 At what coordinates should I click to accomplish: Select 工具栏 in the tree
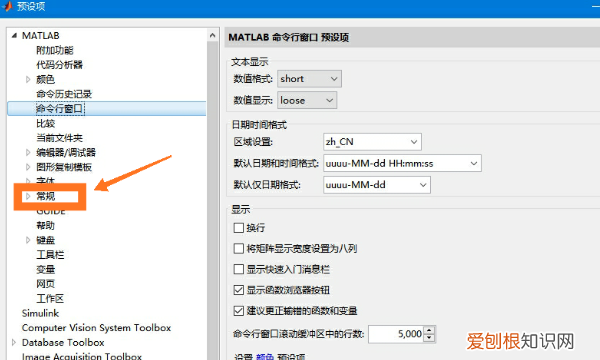(x=50, y=254)
